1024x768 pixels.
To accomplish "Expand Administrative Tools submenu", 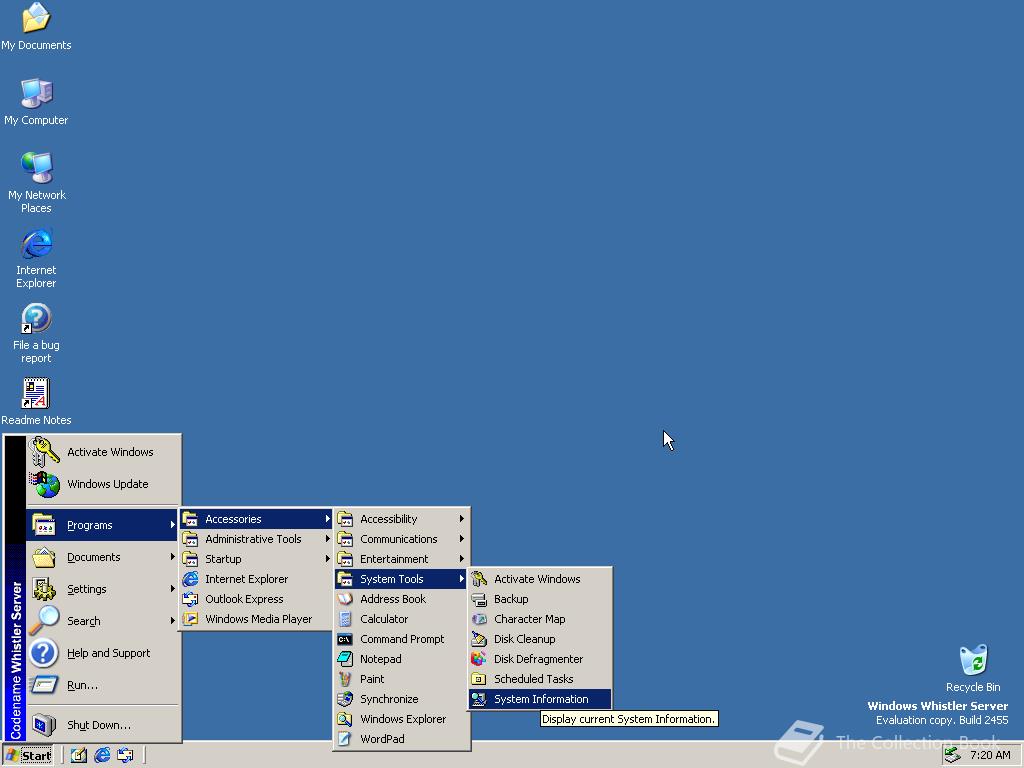I will 256,539.
